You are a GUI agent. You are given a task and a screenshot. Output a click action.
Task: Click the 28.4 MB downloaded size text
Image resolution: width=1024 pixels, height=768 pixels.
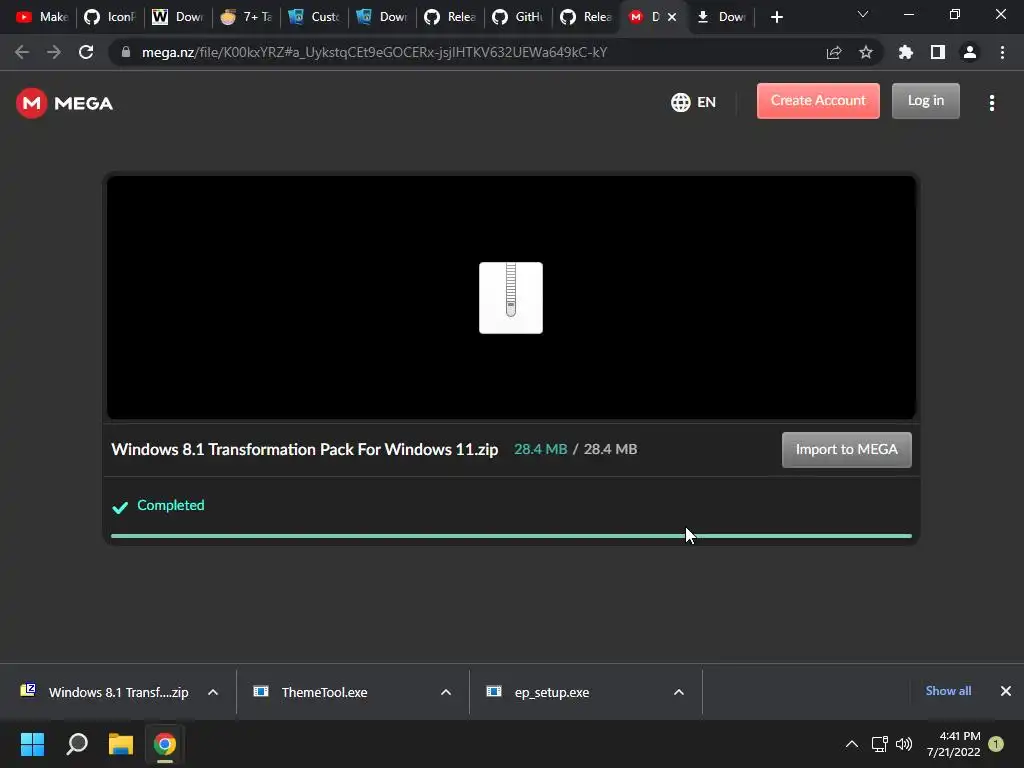tap(541, 449)
